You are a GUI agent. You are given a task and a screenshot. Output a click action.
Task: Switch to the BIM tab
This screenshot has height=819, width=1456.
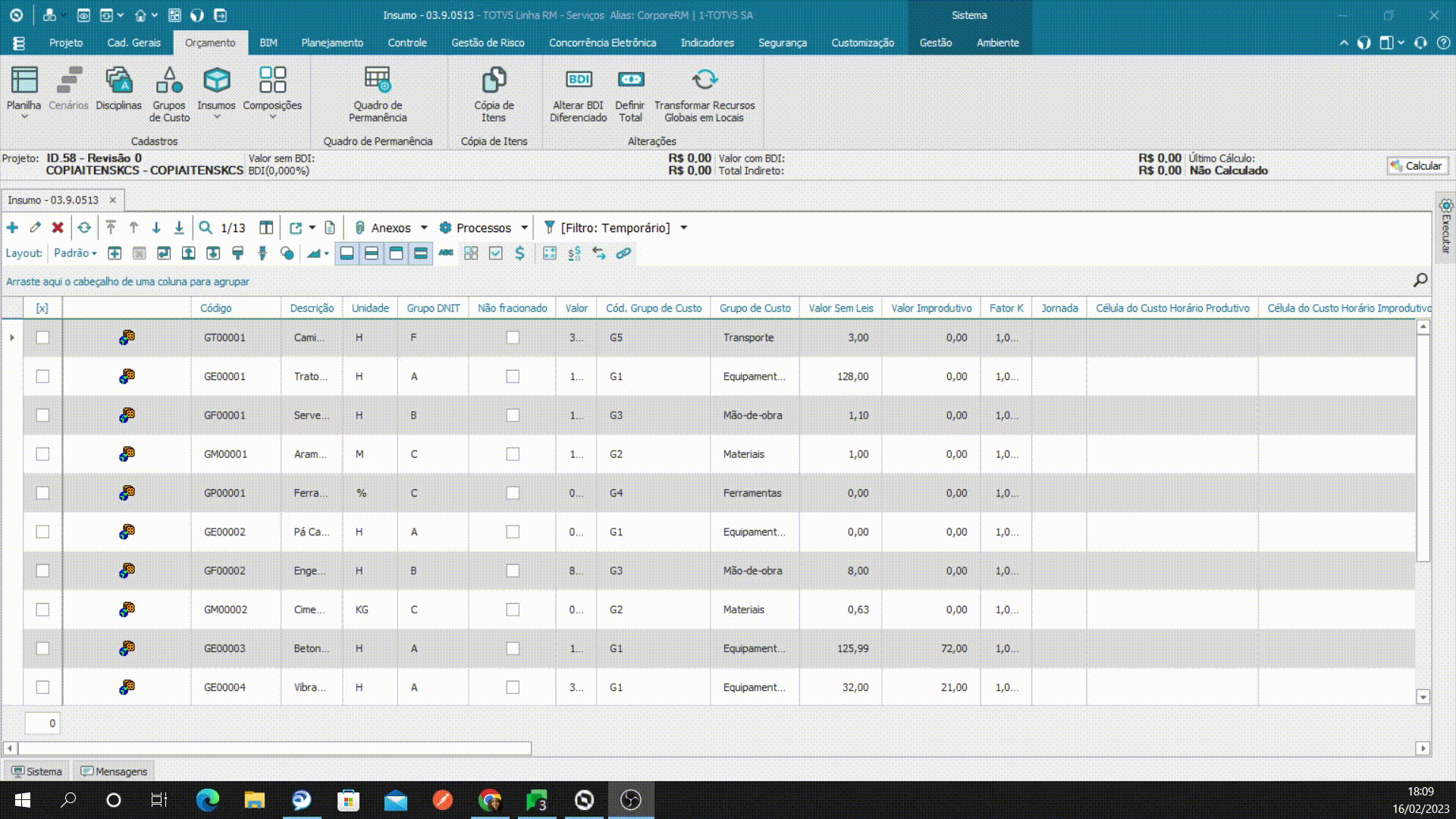(268, 42)
